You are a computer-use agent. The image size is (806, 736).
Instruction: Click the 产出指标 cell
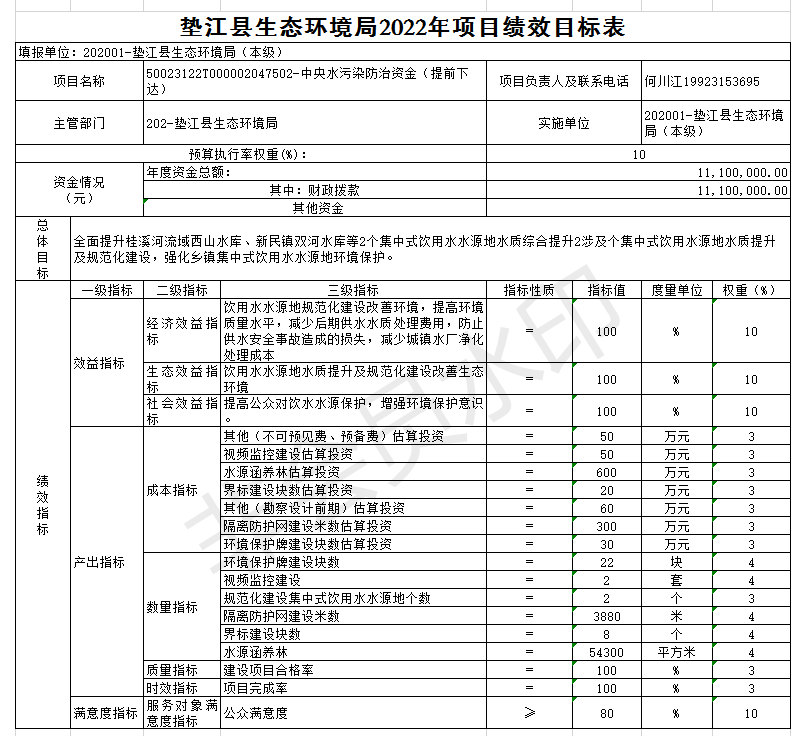tap(107, 562)
